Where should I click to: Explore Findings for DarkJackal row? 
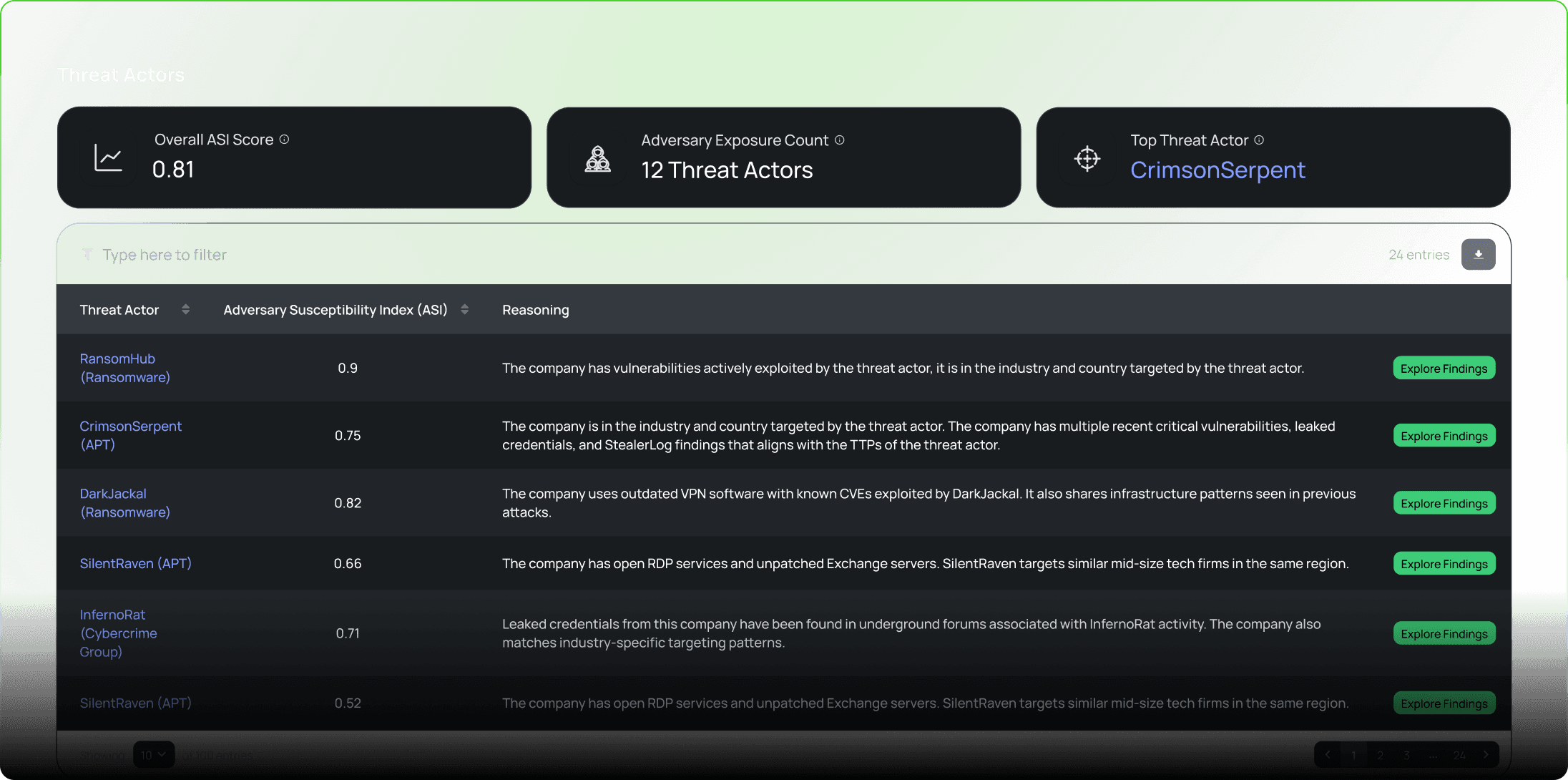pyautogui.click(x=1444, y=503)
